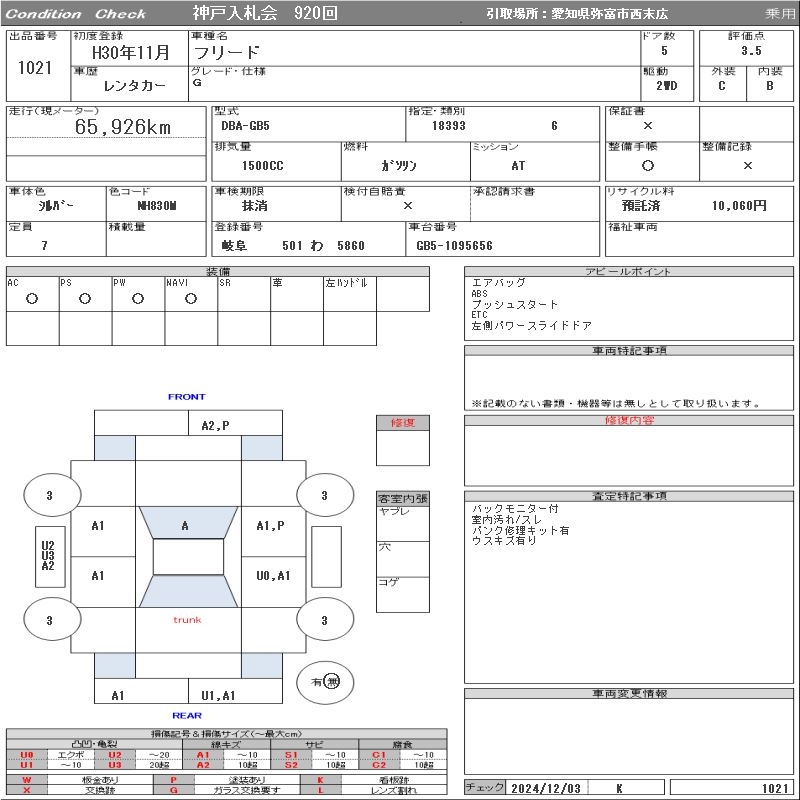The height and width of the screenshot is (800, 800).
Task: Select note パンク修理キット有
Action: (520, 531)
